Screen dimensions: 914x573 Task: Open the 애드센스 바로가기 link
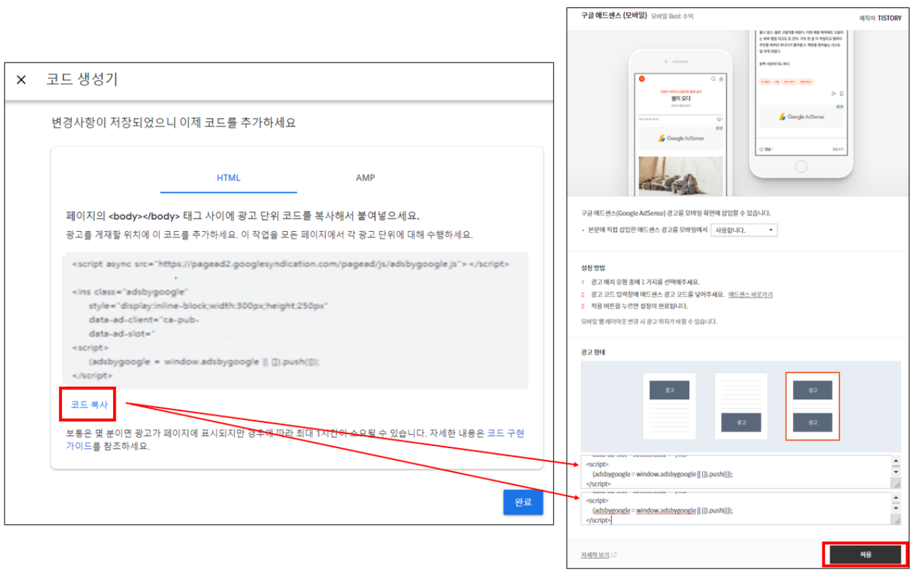click(750, 294)
